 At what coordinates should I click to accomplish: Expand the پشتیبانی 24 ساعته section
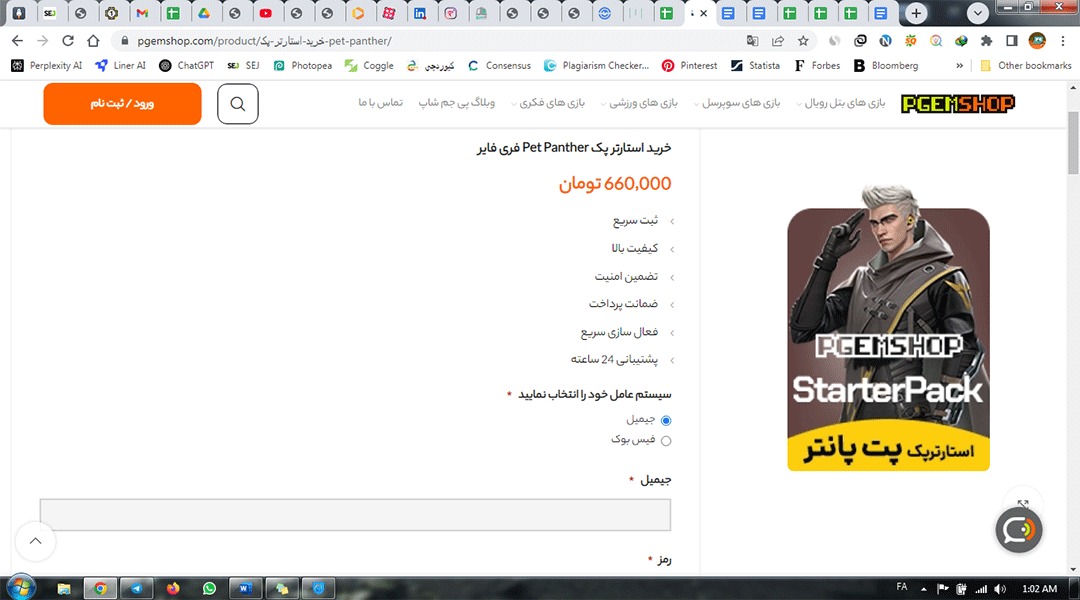(x=618, y=359)
